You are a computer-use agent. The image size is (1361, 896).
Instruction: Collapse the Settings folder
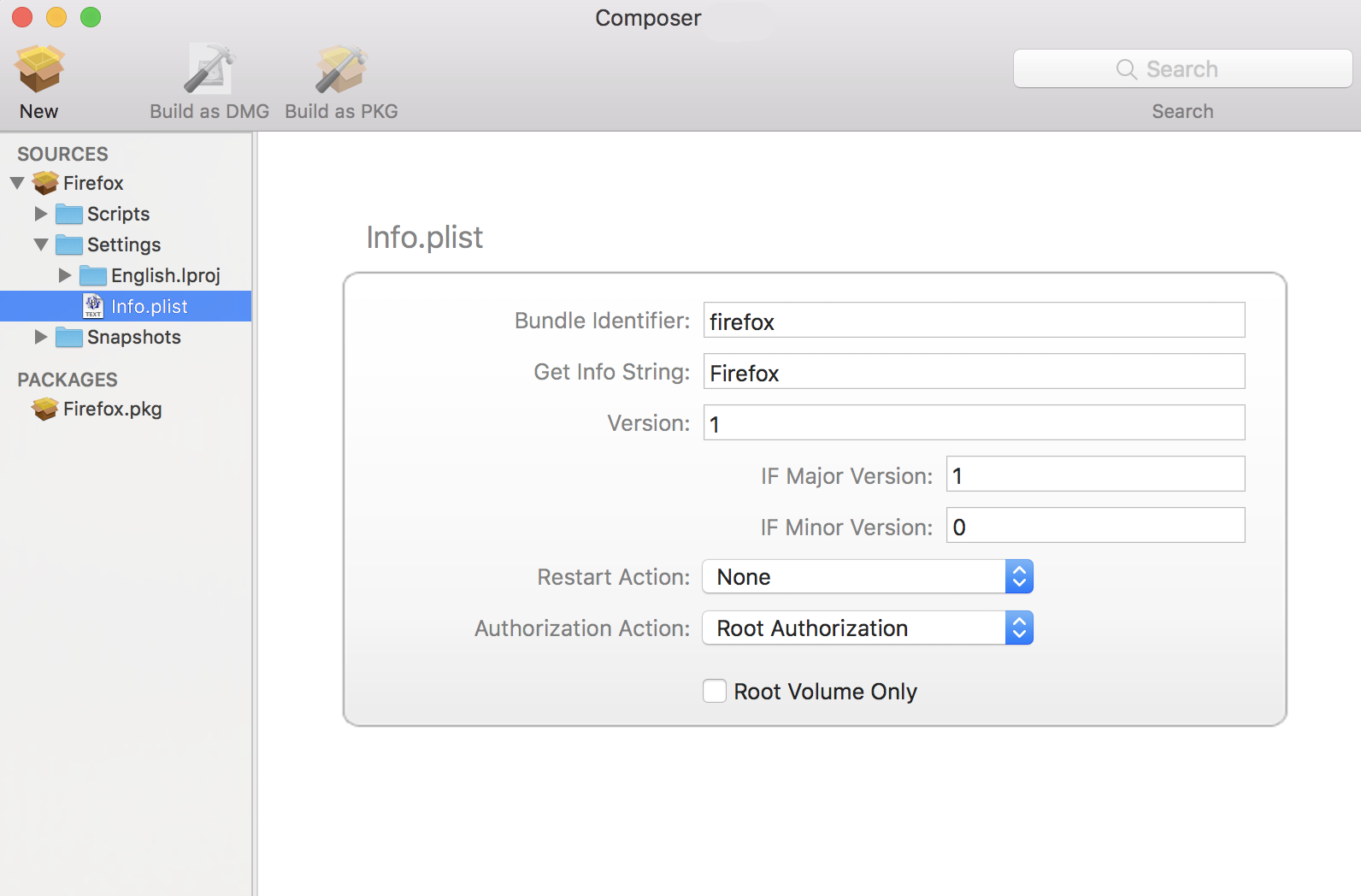(x=41, y=245)
